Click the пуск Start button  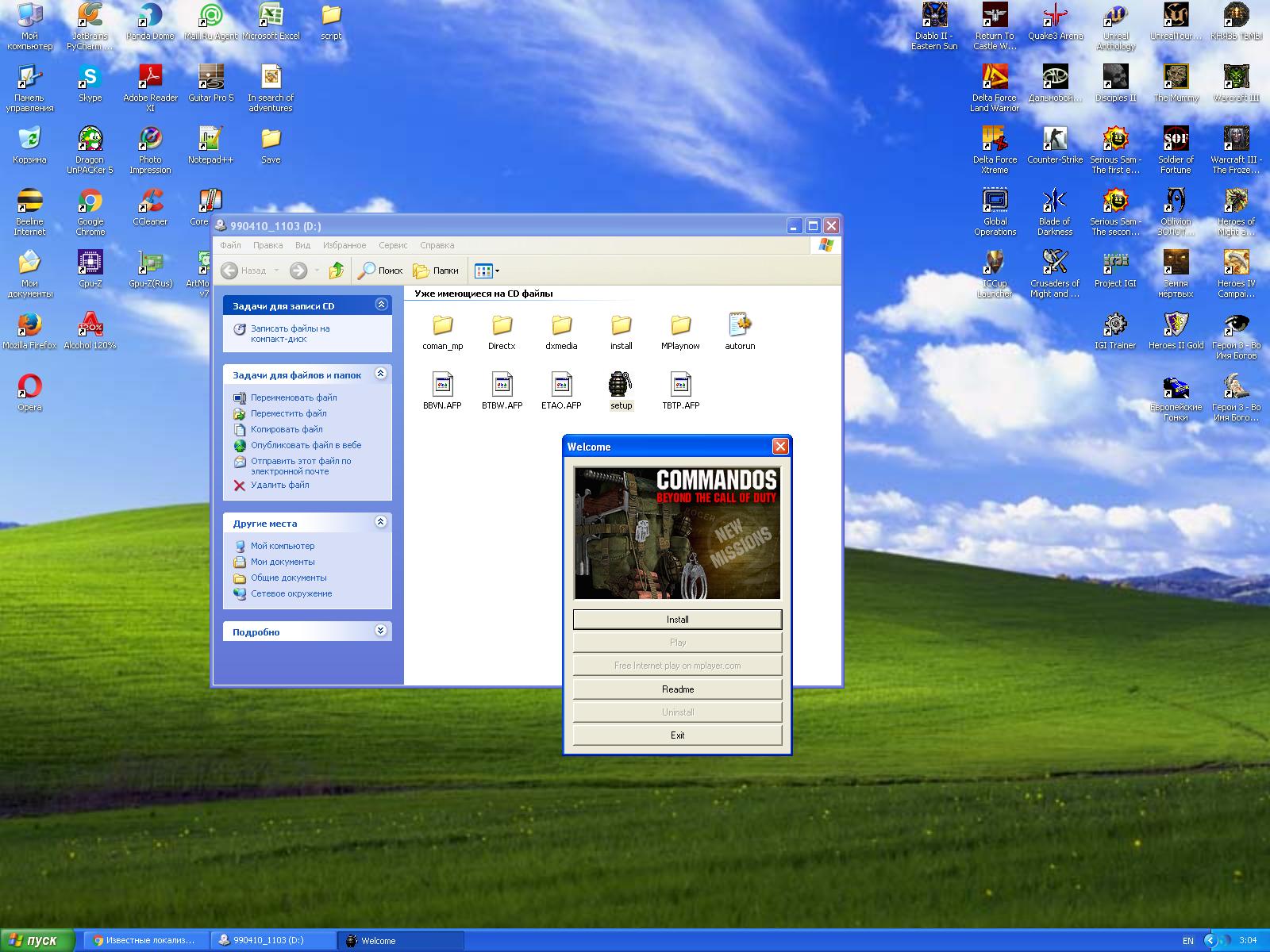coord(36,940)
